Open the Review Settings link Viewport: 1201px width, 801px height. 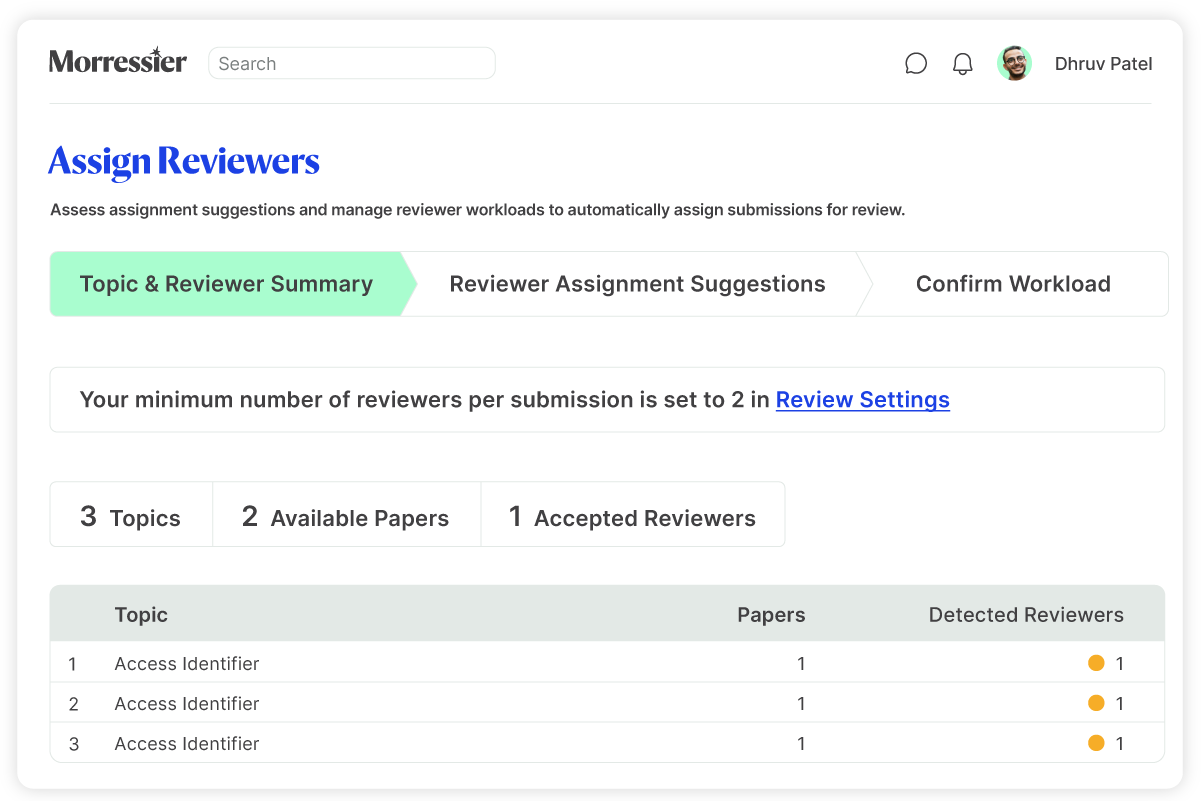click(x=862, y=400)
